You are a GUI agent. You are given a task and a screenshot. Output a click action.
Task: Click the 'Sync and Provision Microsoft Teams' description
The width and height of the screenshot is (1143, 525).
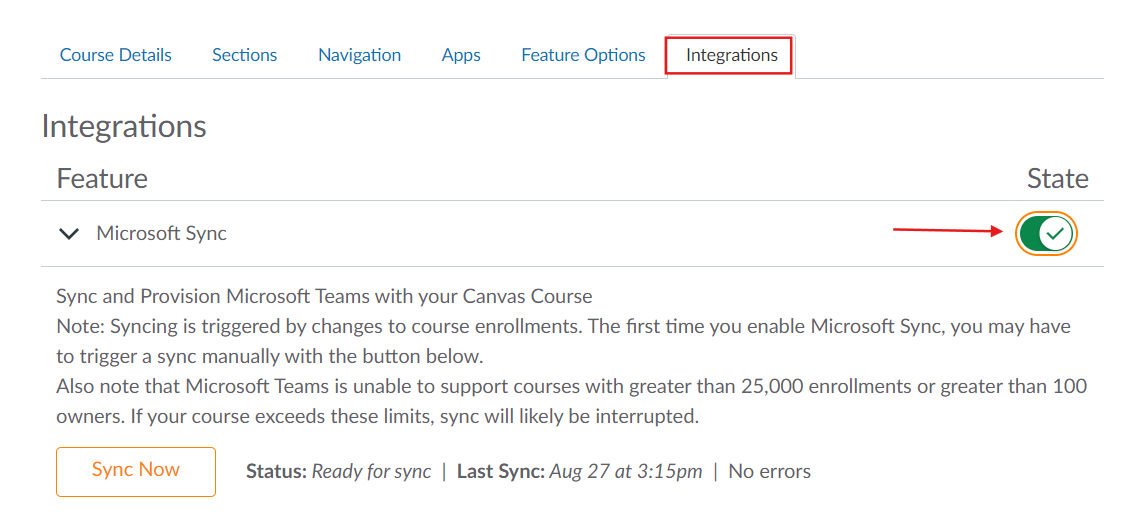pos(324,297)
